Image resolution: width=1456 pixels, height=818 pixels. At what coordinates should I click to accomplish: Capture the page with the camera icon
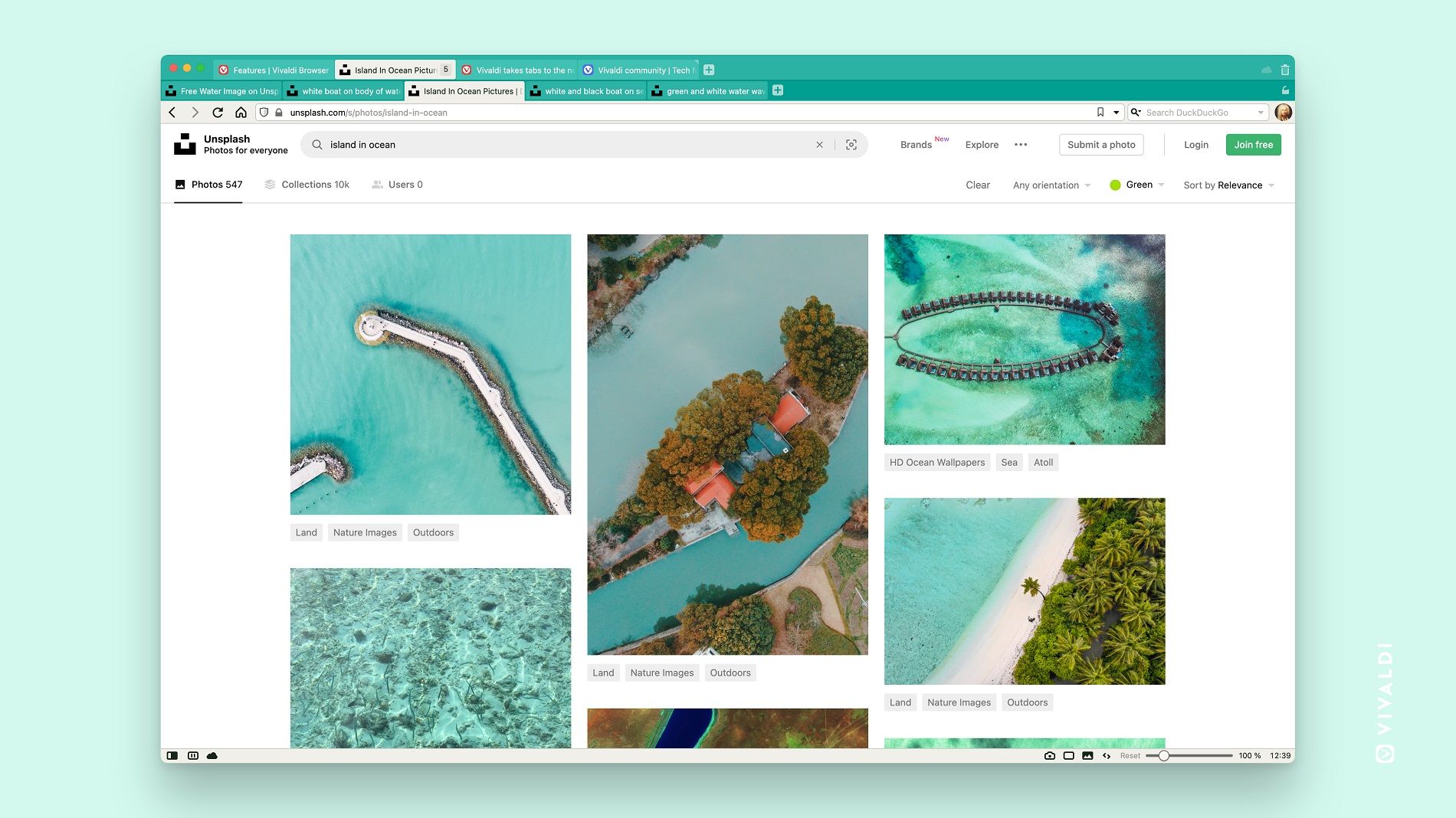pos(1049,756)
